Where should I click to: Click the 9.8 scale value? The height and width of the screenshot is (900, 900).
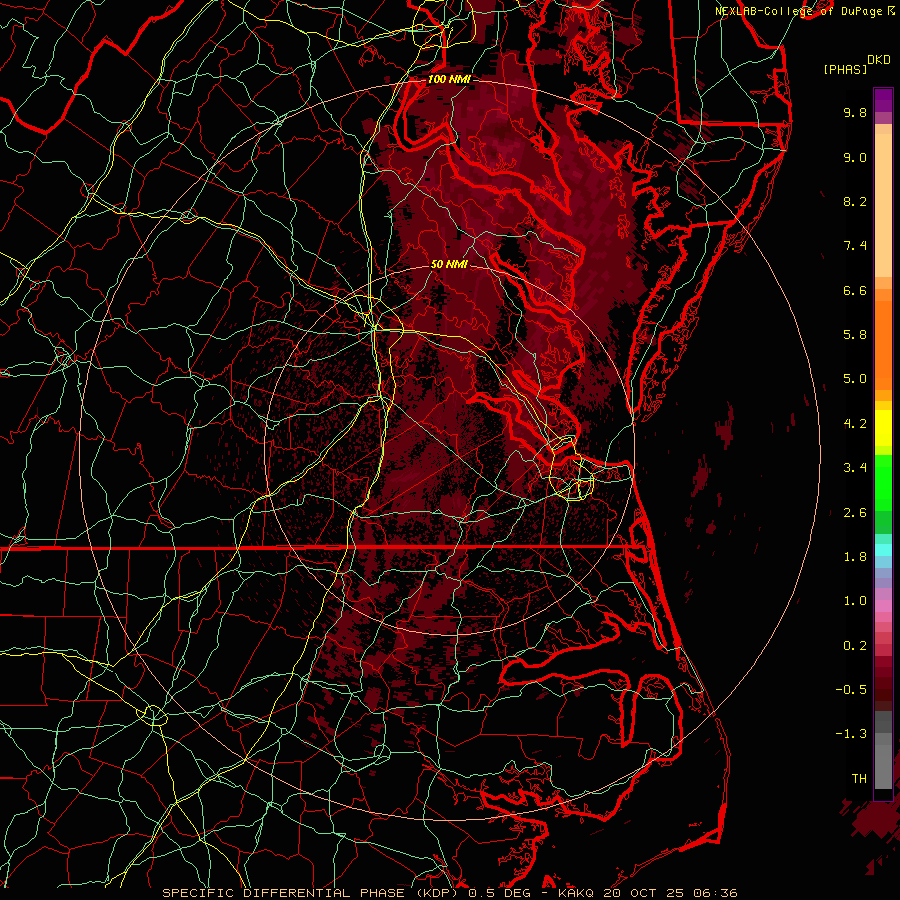coord(855,112)
